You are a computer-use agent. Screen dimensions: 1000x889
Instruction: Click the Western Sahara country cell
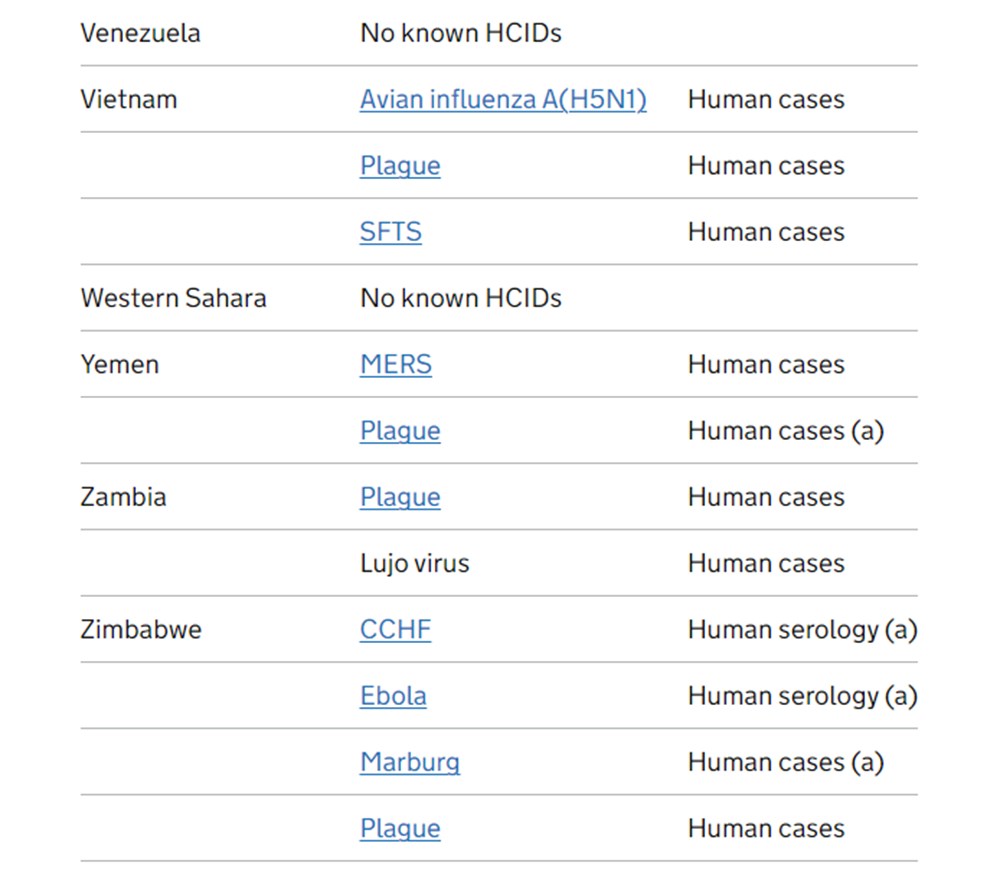click(173, 298)
